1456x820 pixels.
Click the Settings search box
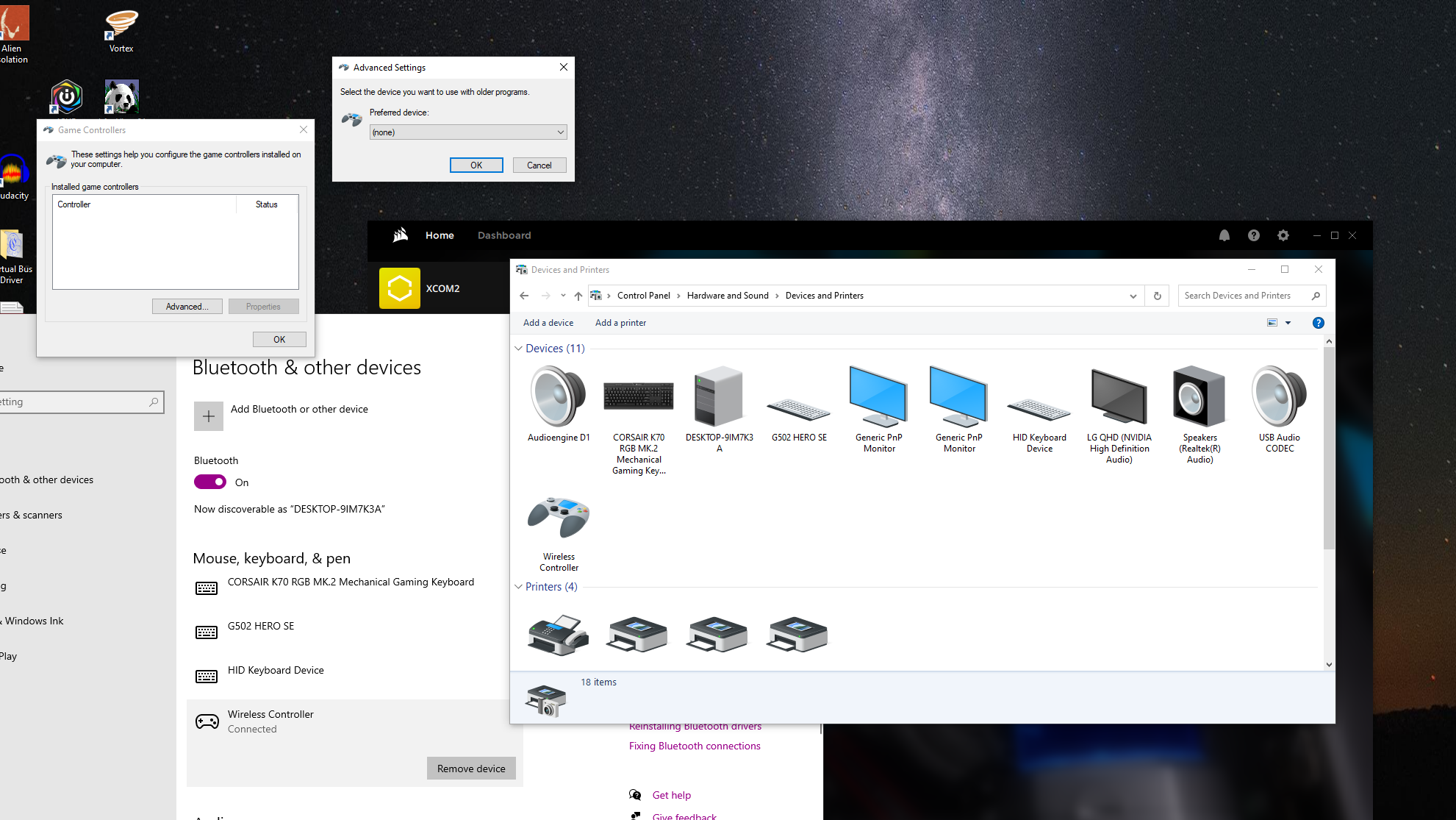(81, 402)
